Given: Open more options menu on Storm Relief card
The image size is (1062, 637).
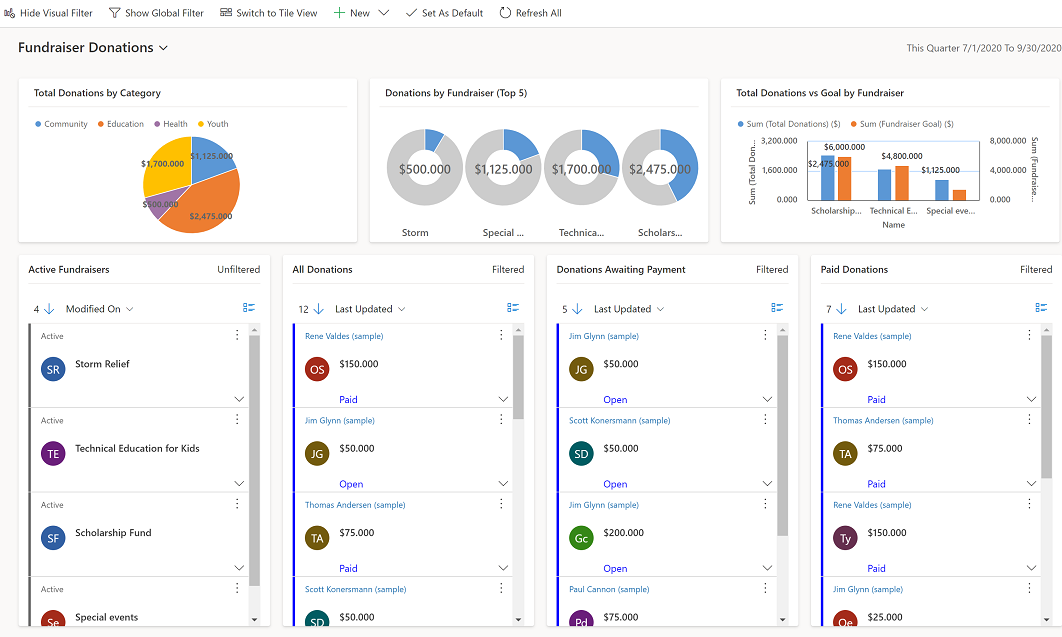Looking at the screenshot, I should [236, 335].
